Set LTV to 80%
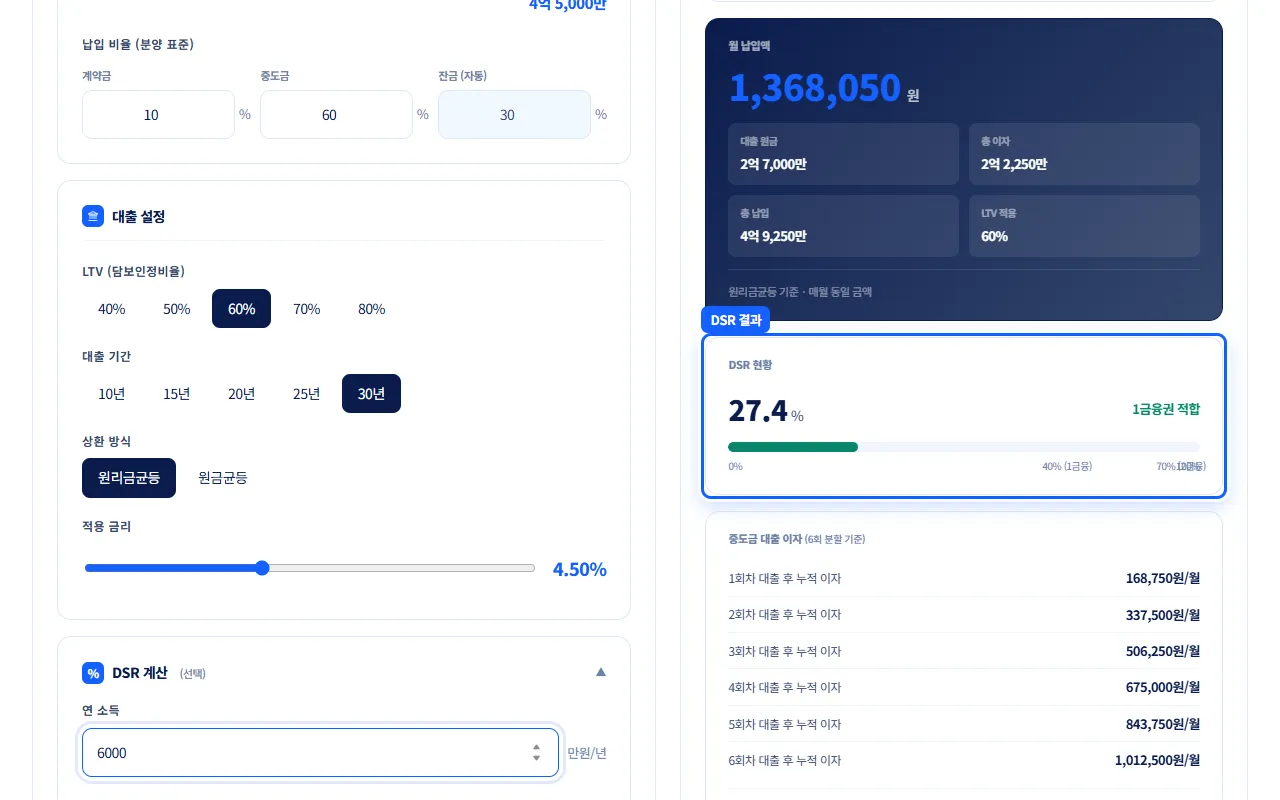The width and height of the screenshot is (1280, 800). pyautogui.click(x=372, y=309)
